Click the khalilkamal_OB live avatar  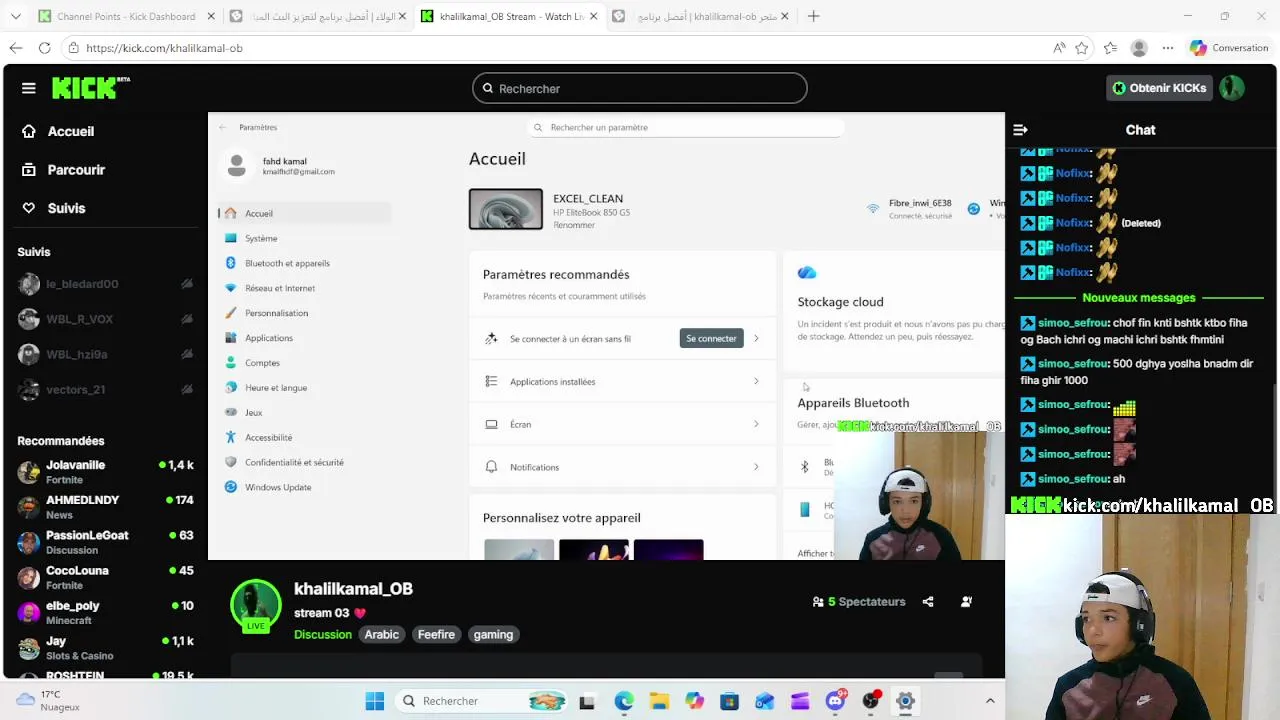[256, 606]
